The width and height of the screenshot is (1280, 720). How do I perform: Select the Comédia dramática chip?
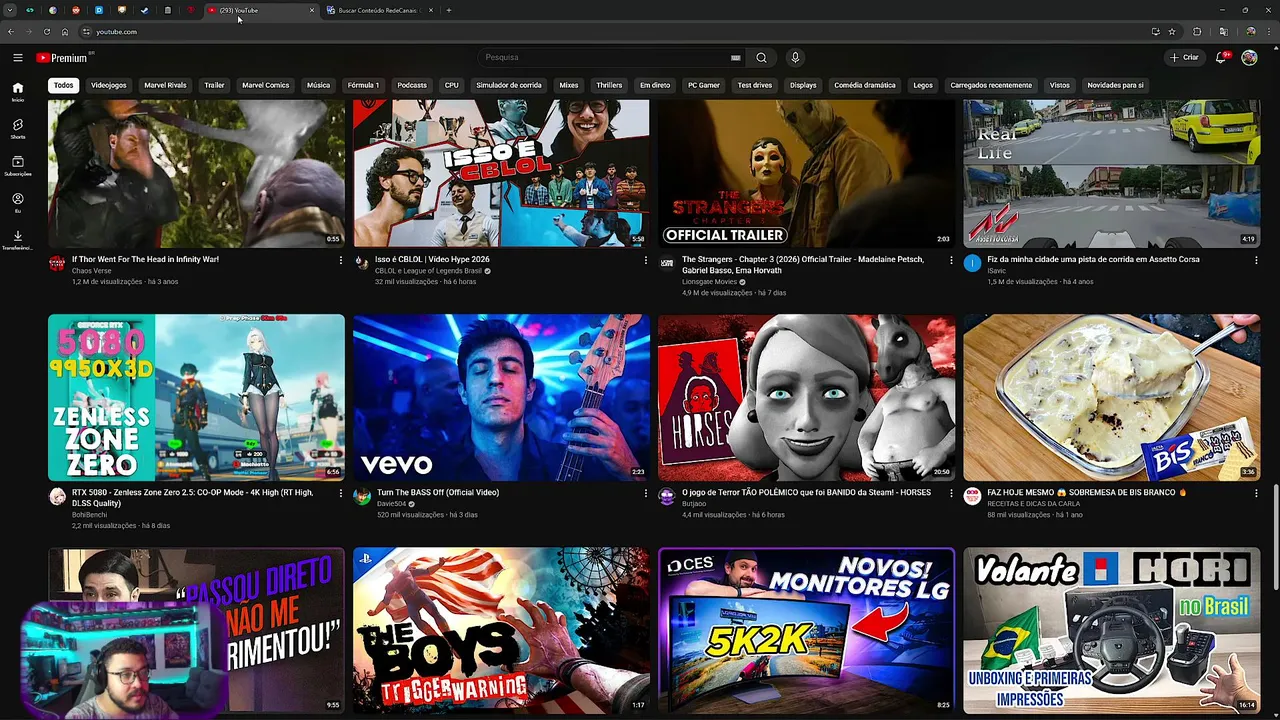point(865,85)
